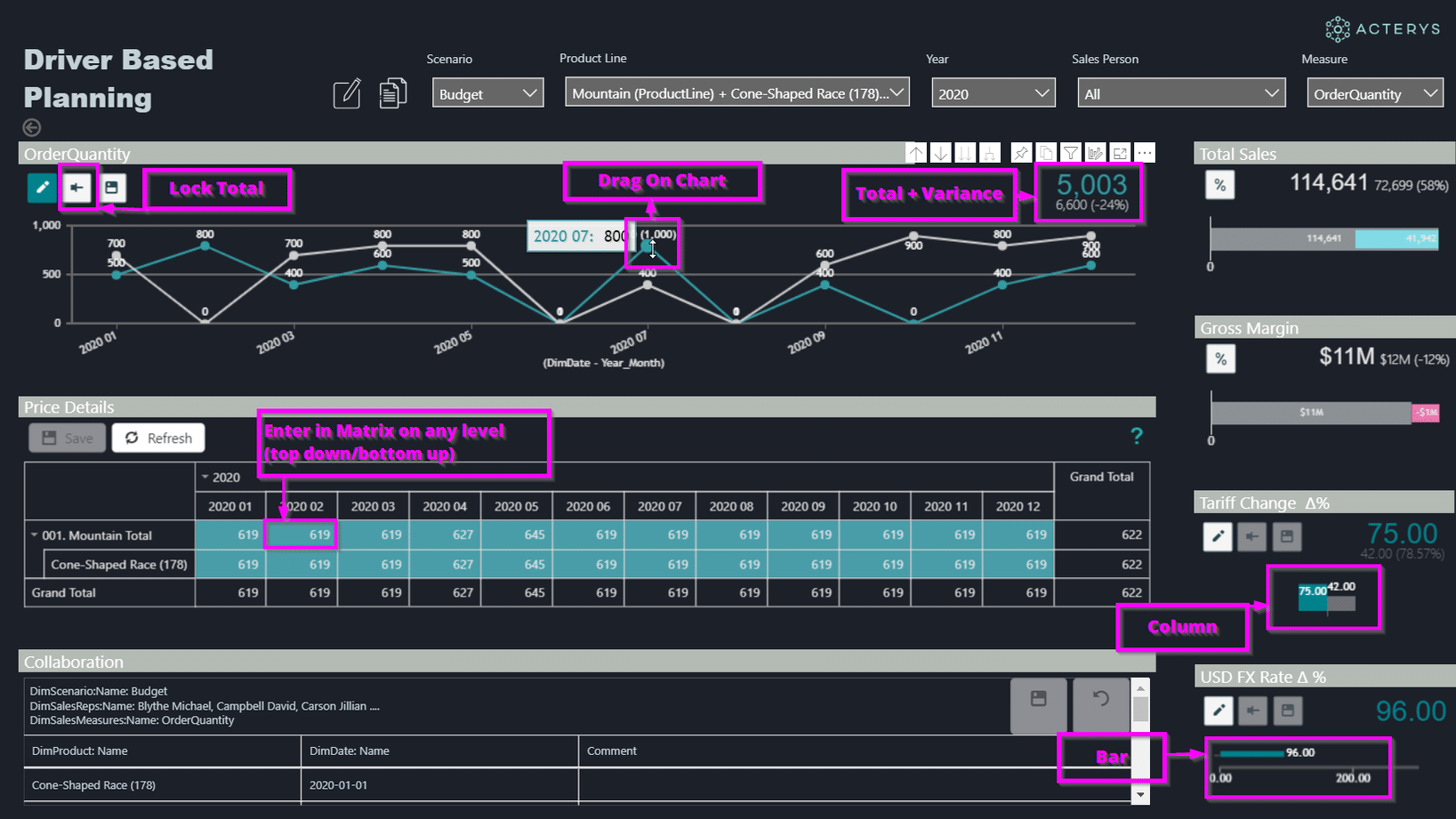Image resolution: width=1456 pixels, height=819 pixels.
Task: Collapse the 001. Mountain Total row
Action: tap(33, 534)
